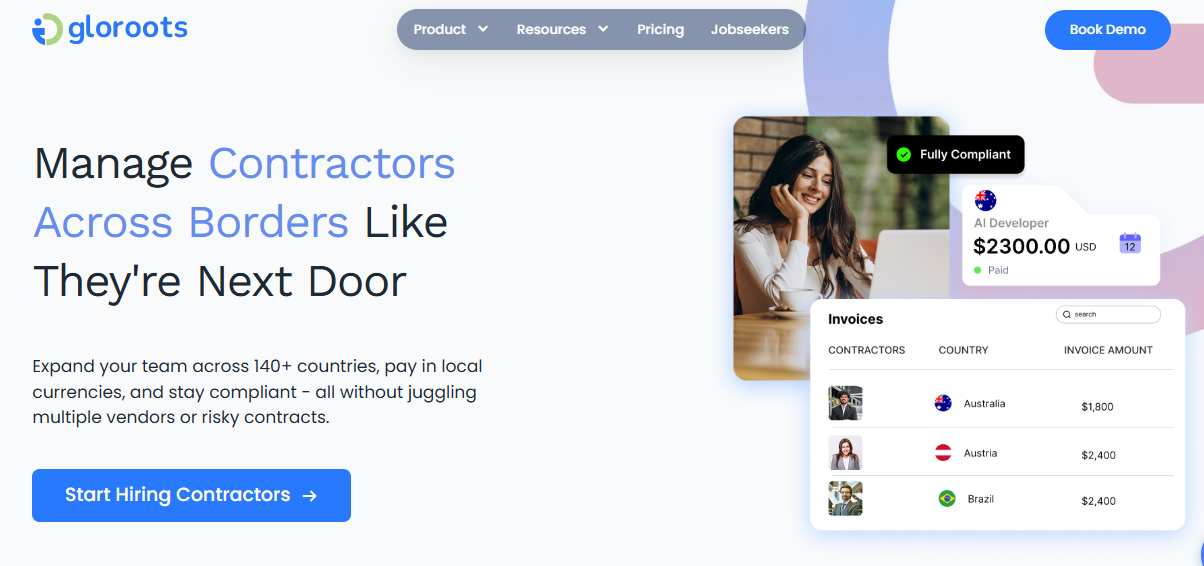
Task: Click the magnifier icon in invoices search
Action: pyautogui.click(x=1067, y=314)
